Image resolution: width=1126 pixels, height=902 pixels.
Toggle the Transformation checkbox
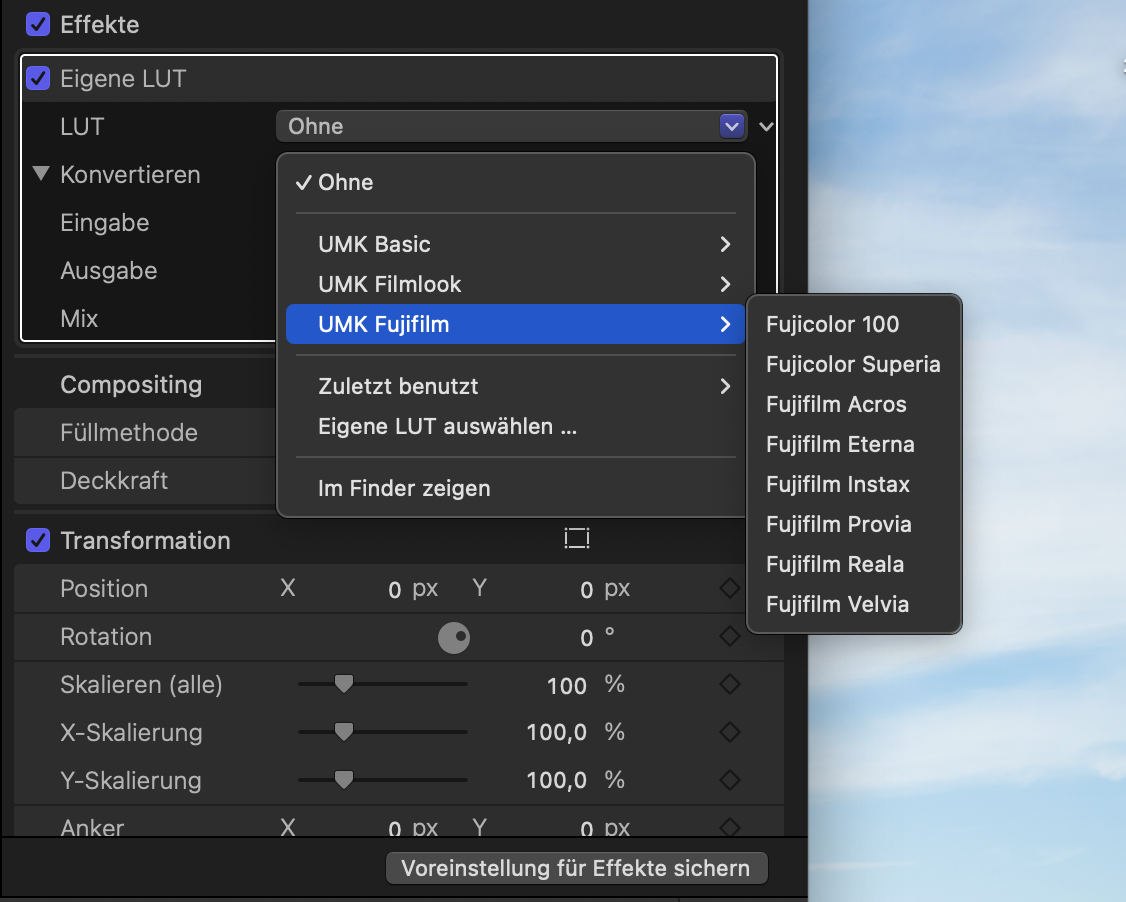pyautogui.click(x=38, y=540)
